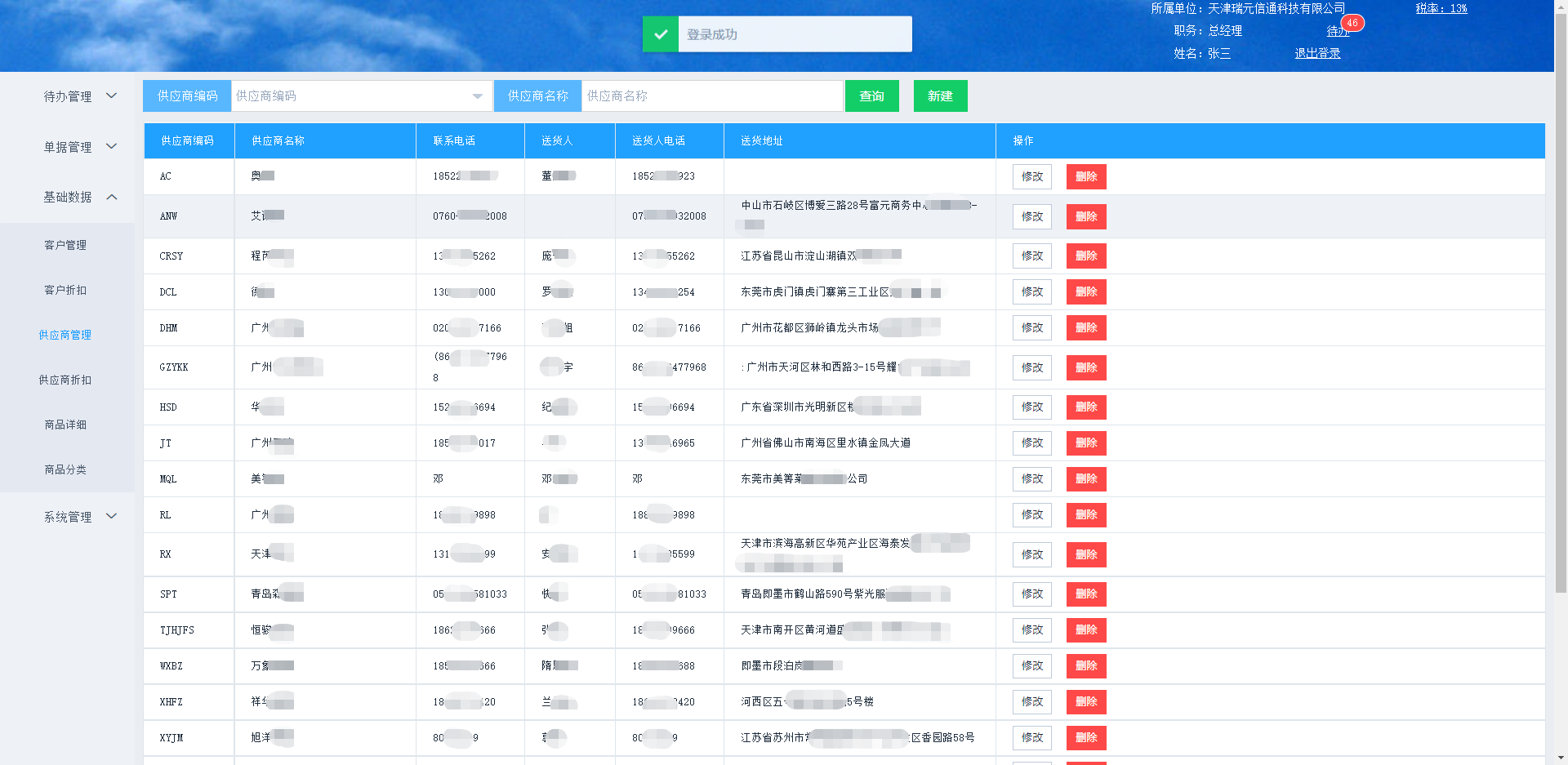The width and height of the screenshot is (1568, 765).
Task: Collapse the 基础数据 sidebar section
Action: click(x=79, y=197)
